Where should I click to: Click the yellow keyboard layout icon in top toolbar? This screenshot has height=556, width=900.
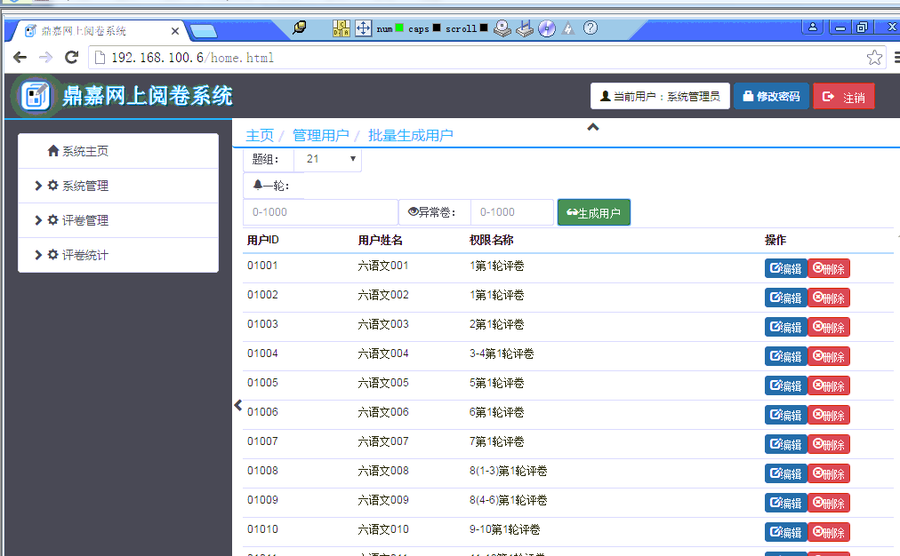(x=341, y=28)
